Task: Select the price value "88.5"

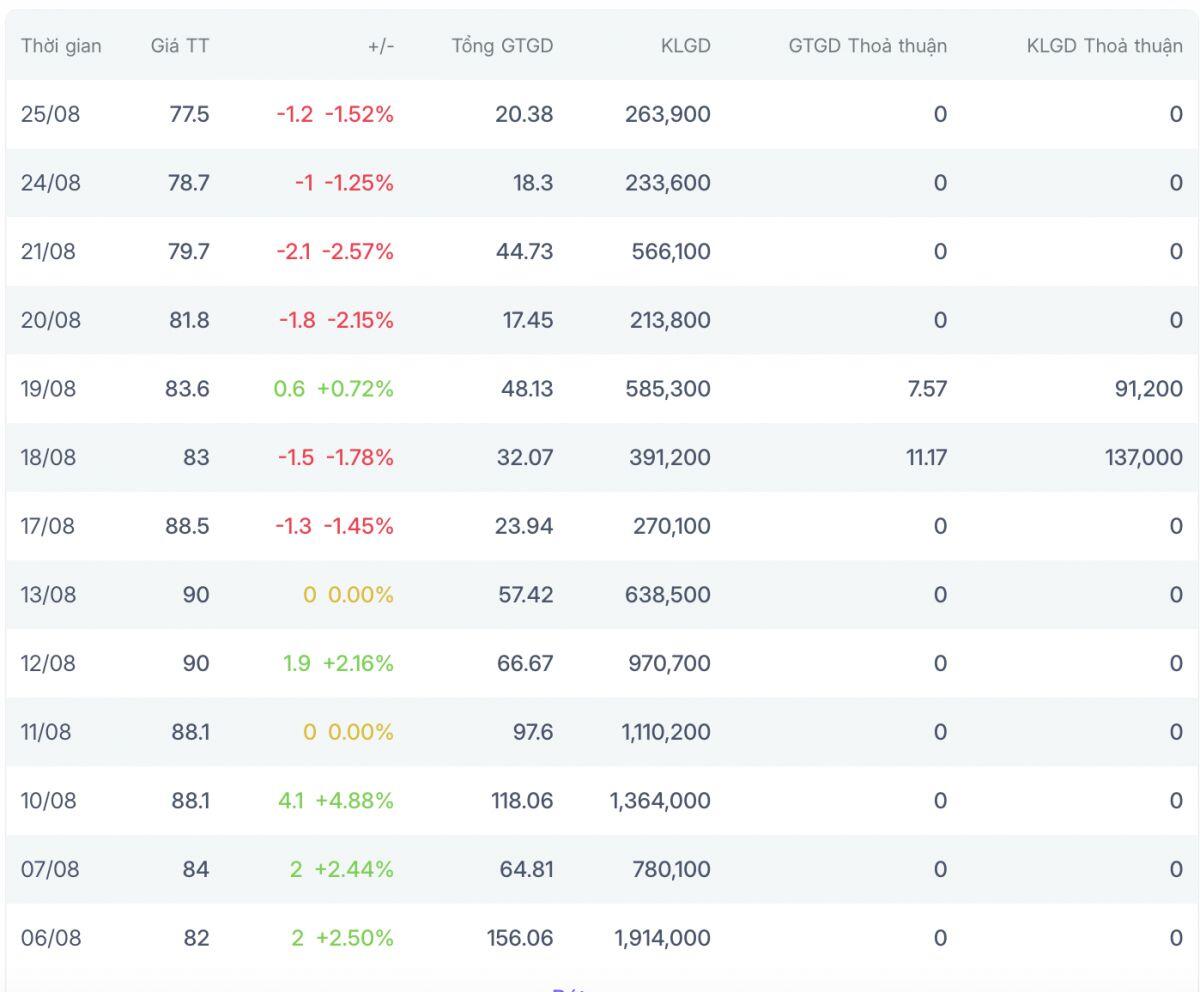Action: point(188,526)
